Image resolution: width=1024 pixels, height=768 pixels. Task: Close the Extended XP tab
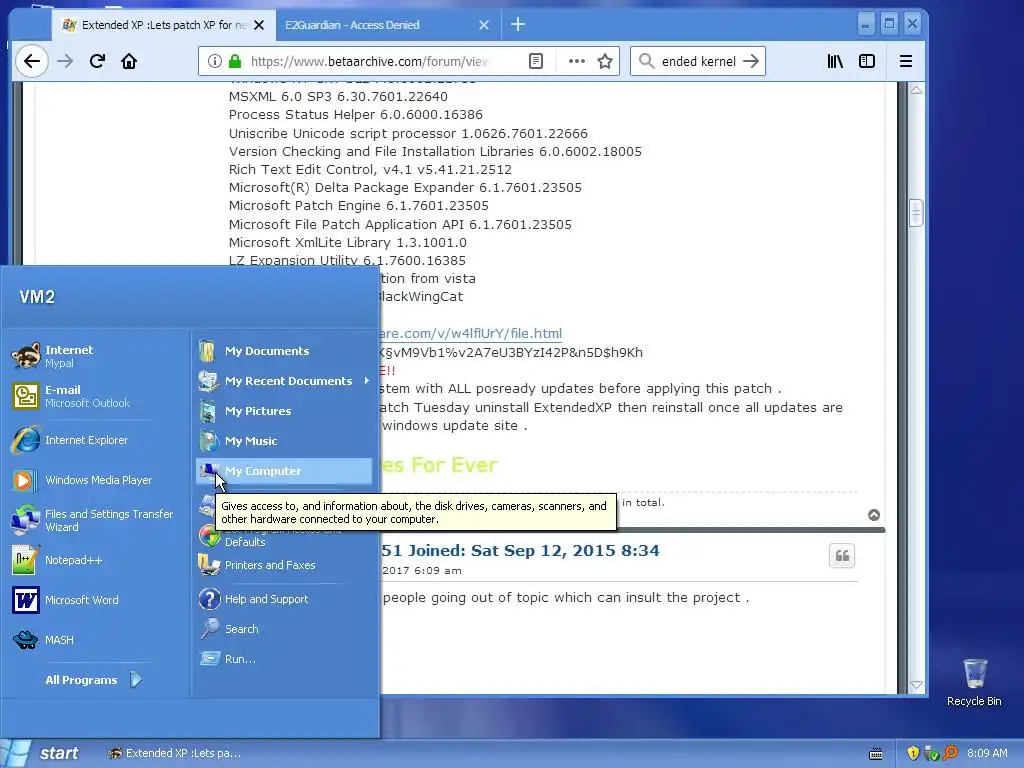click(x=259, y=25)
